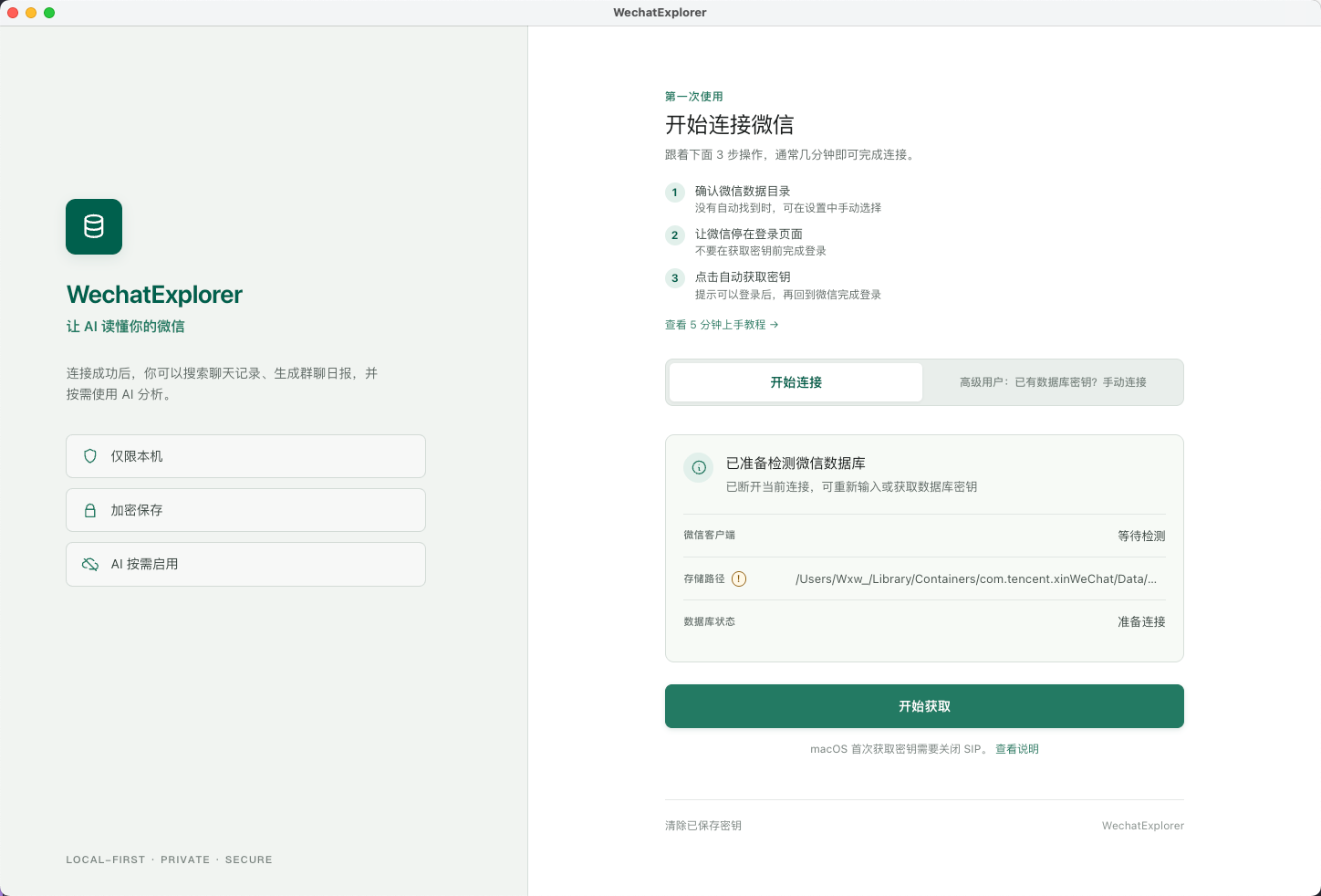The width and height of the screenshot is (1321, 896).
Task: Click step 1 title 确认微信数据目录
Action: 743,192
